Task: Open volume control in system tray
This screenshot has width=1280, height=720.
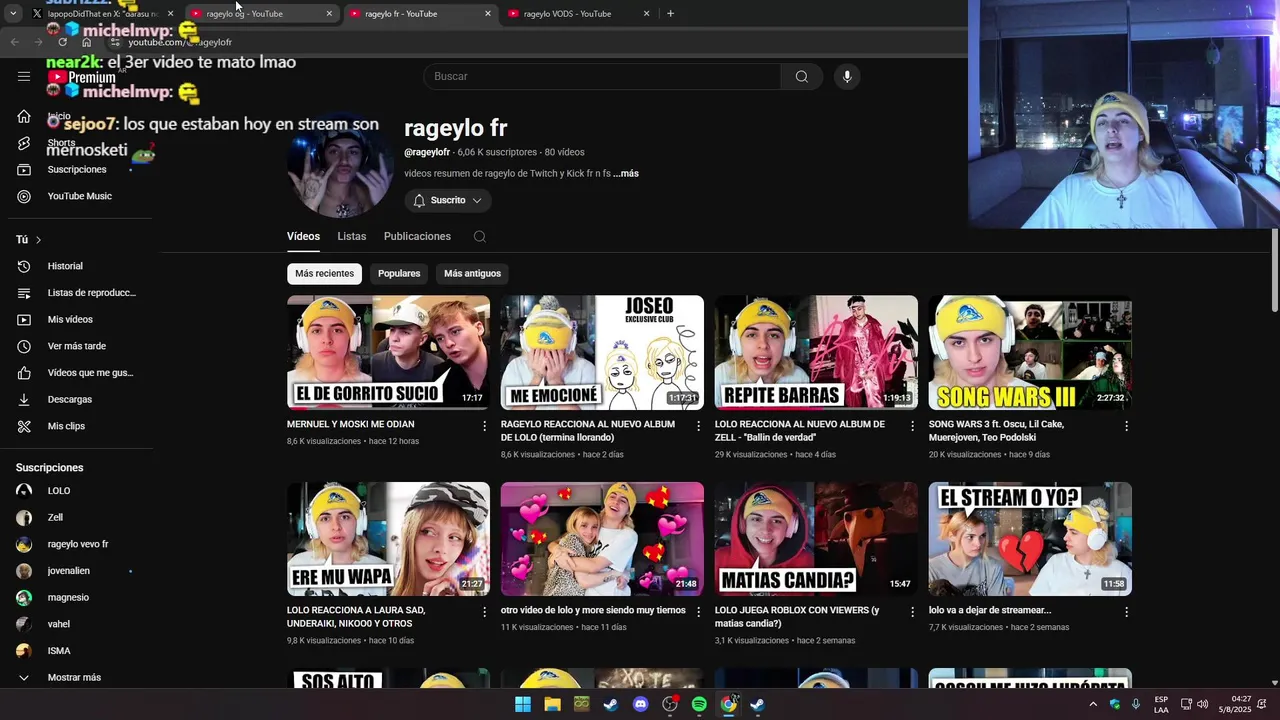Action: [x=1202, y=704]
